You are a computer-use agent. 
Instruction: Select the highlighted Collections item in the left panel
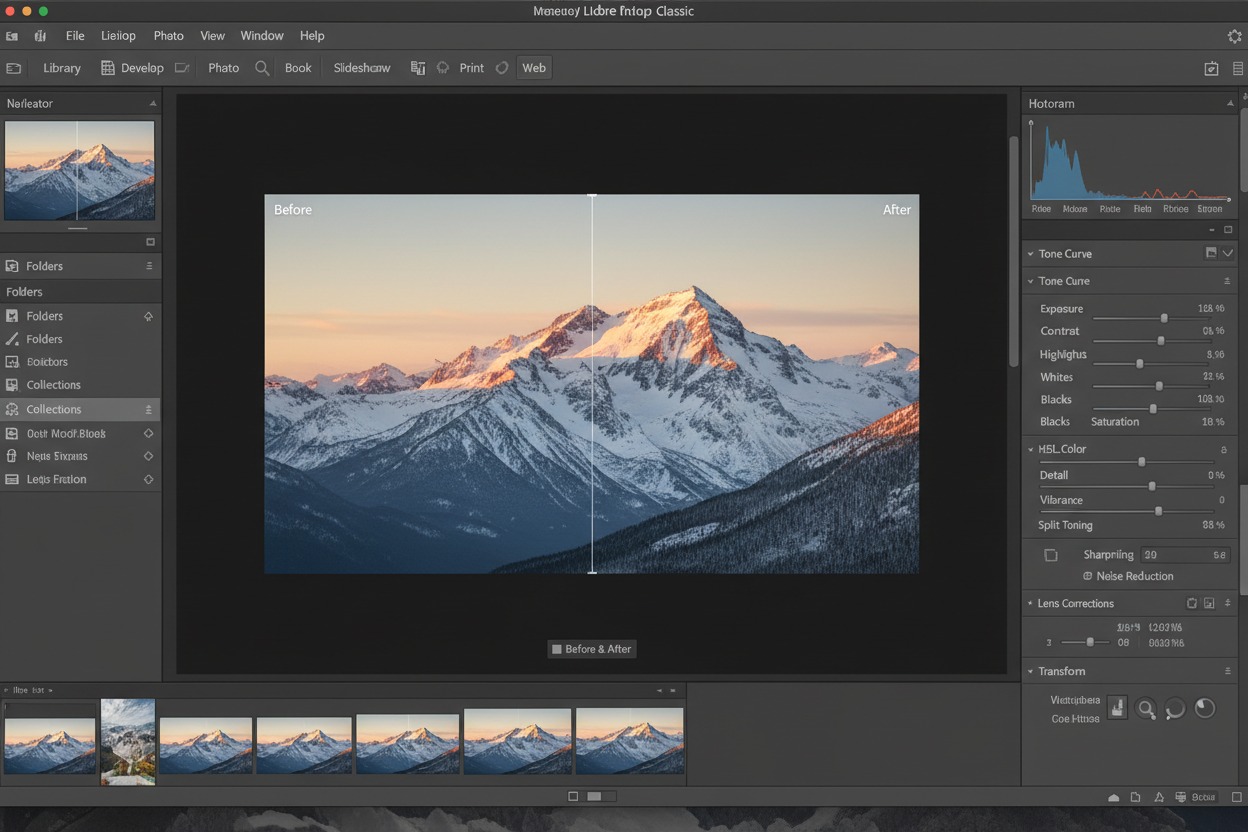tap(54, 409)
